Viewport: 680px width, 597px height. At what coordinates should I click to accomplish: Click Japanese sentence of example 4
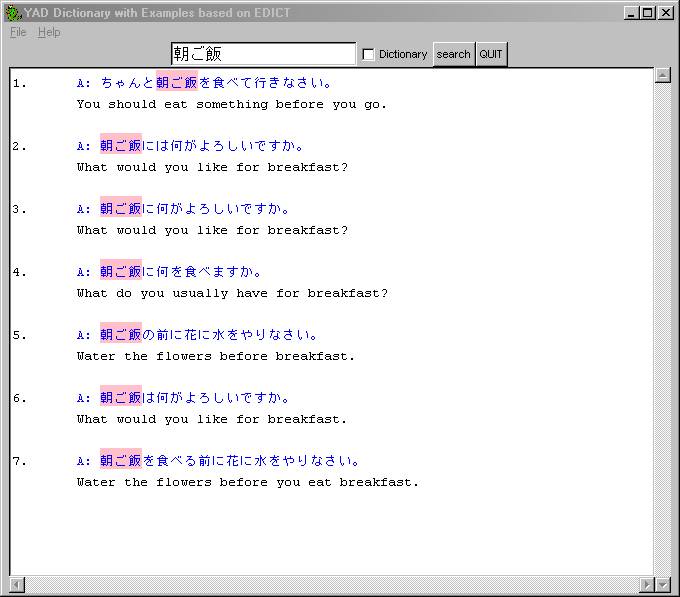[180, 271]
